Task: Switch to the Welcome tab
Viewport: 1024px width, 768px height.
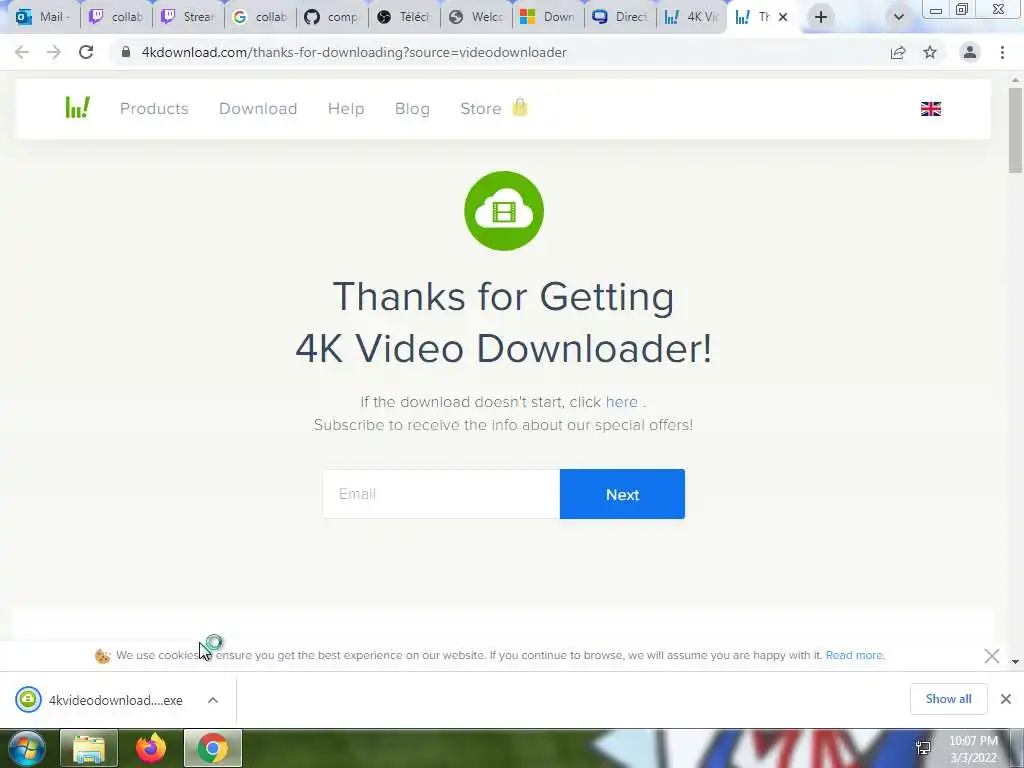Action: coord(476,17)
